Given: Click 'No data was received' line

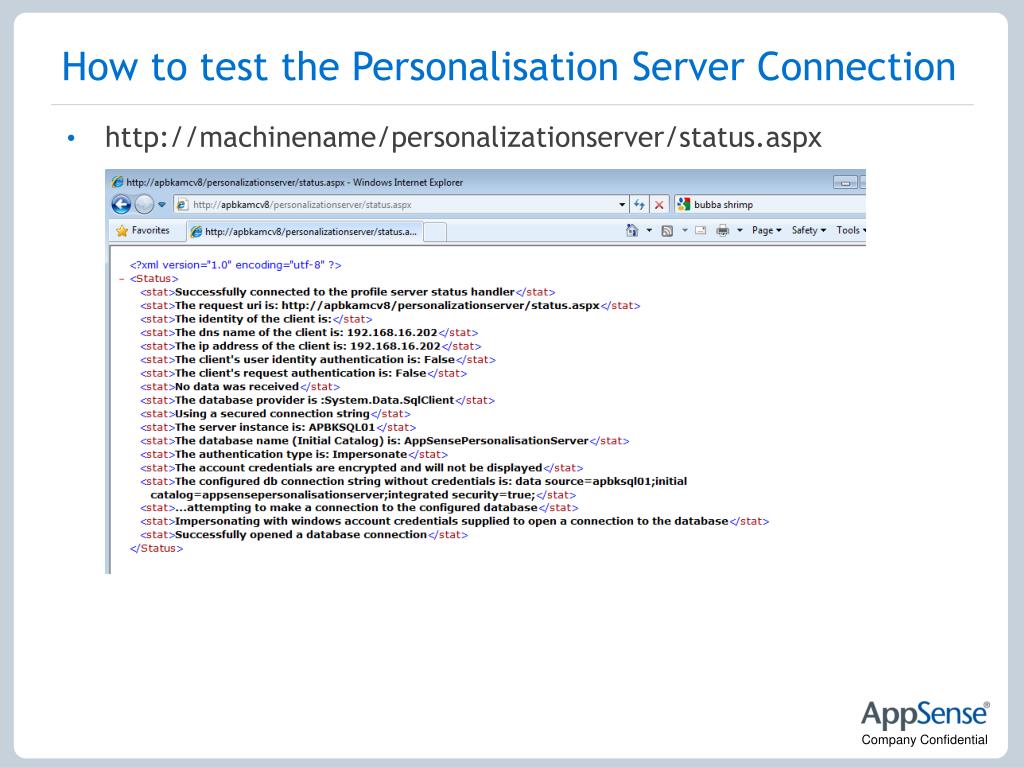Looking at the screenshot, I should pyautogui.click(x=240, y=387).
